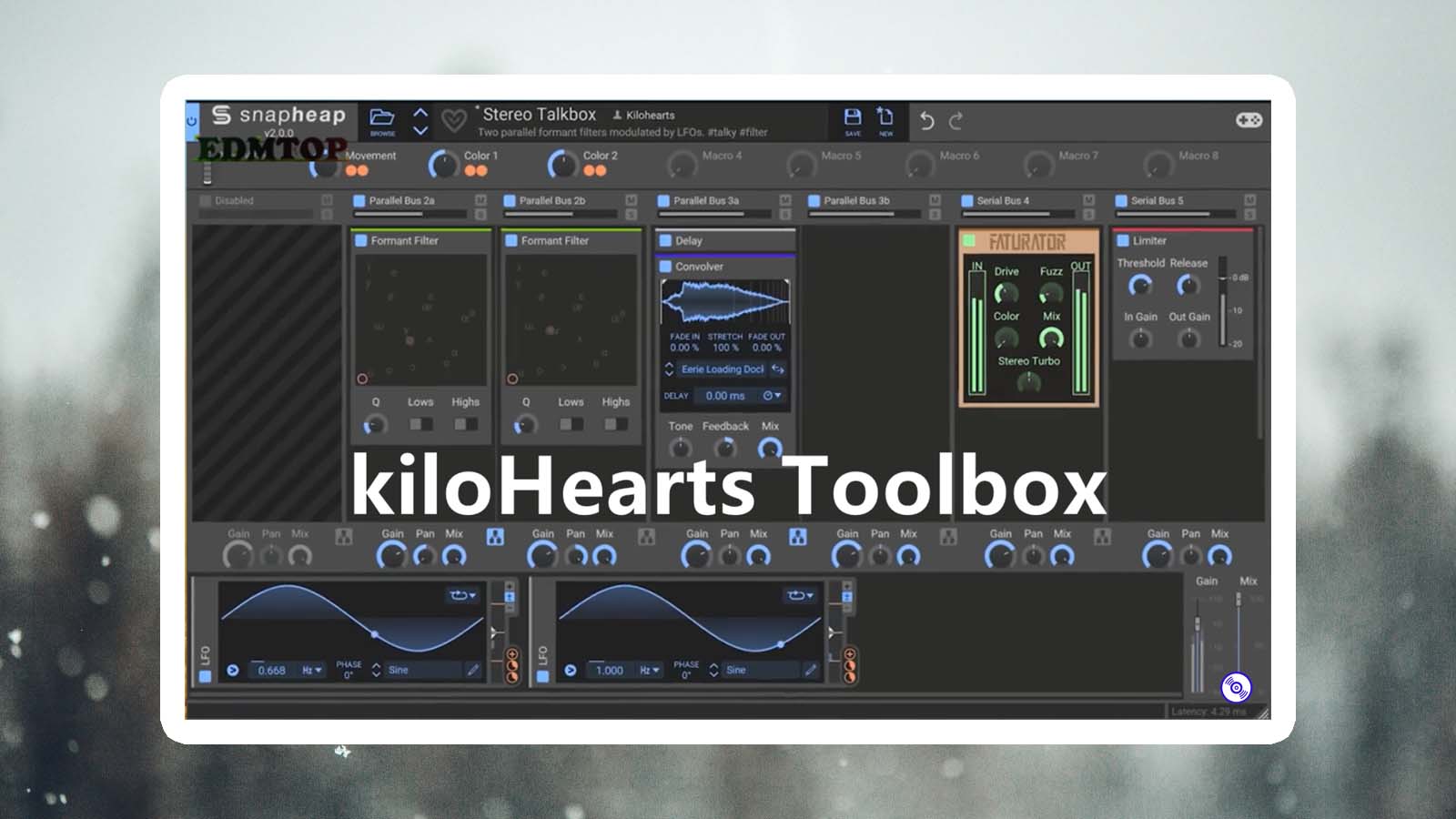Toggle the Serial Bus 5 enable square

1121,200
